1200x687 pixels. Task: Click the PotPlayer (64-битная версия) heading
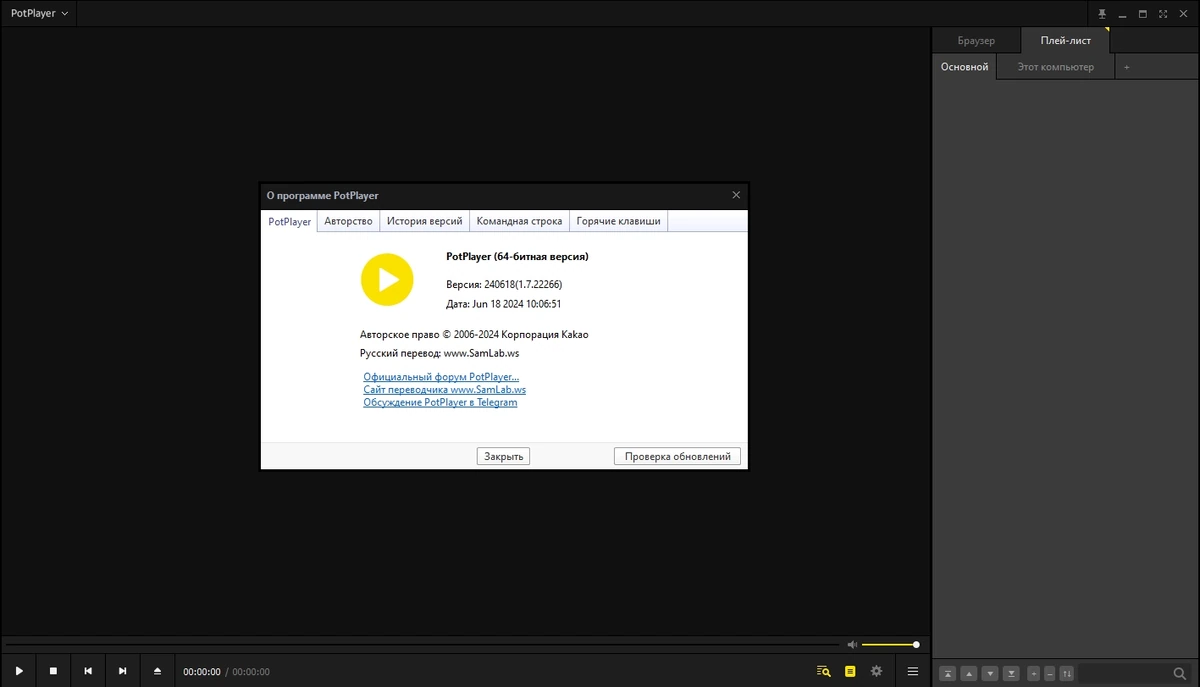pos(517,257)
